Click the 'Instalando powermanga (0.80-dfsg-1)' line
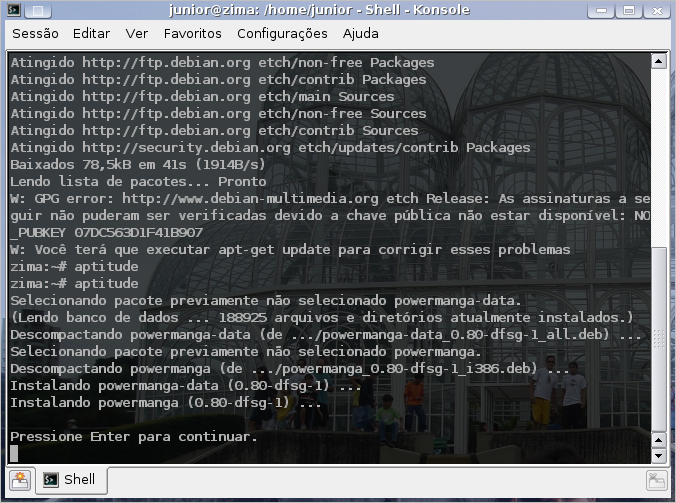Viewport: 676px width, 503px height. pos(165,403)
